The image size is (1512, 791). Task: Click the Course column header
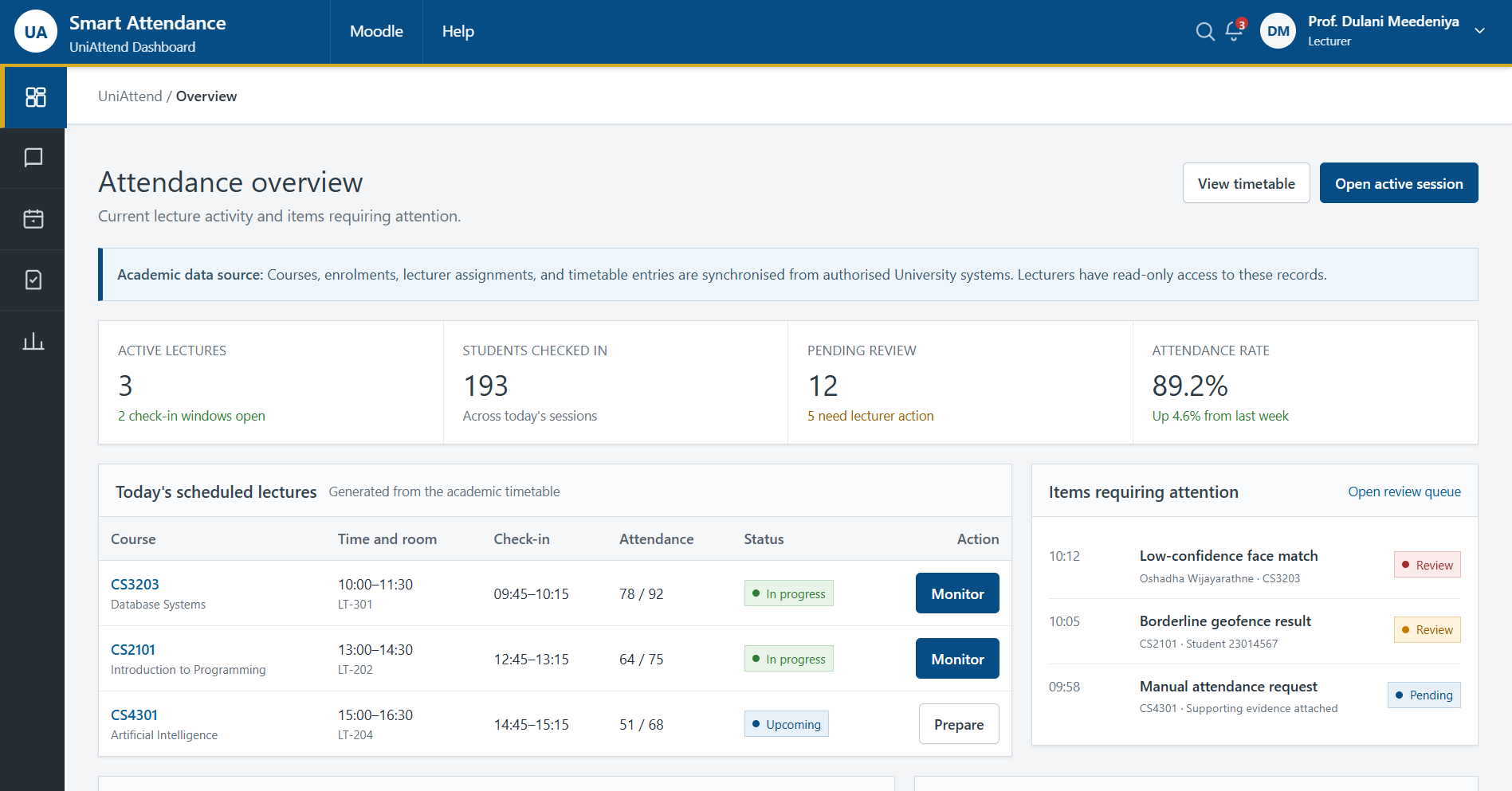pos(133,539)
